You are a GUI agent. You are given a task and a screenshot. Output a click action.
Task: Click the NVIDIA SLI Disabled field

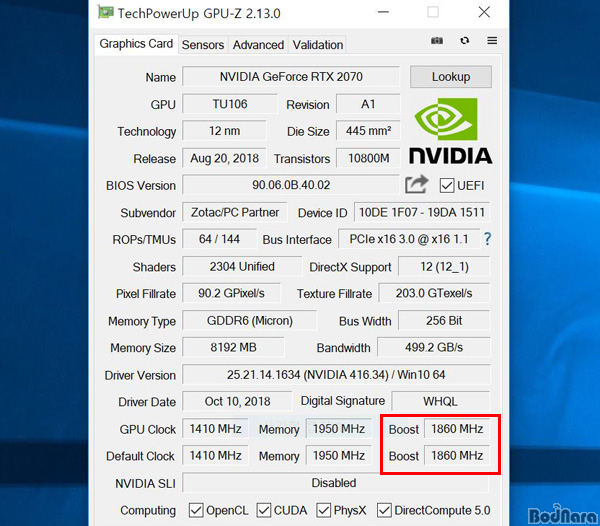coord(336,483)
